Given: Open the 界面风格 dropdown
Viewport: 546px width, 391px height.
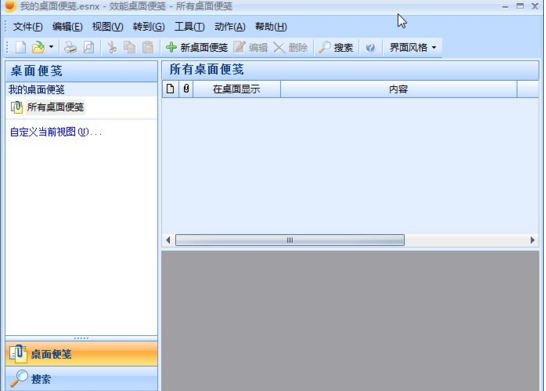Looking at the screenshot, I should (413, 47).
